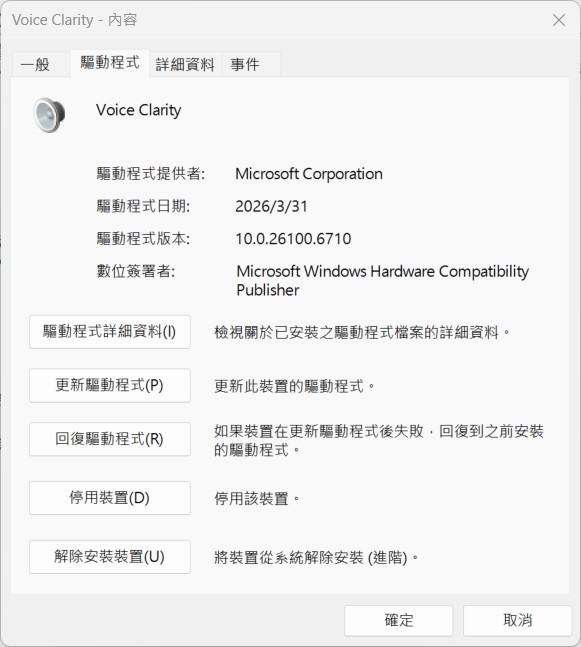
Task: Click the driver version 10.0.26100.6710
Action: click(x=293, y=239)
